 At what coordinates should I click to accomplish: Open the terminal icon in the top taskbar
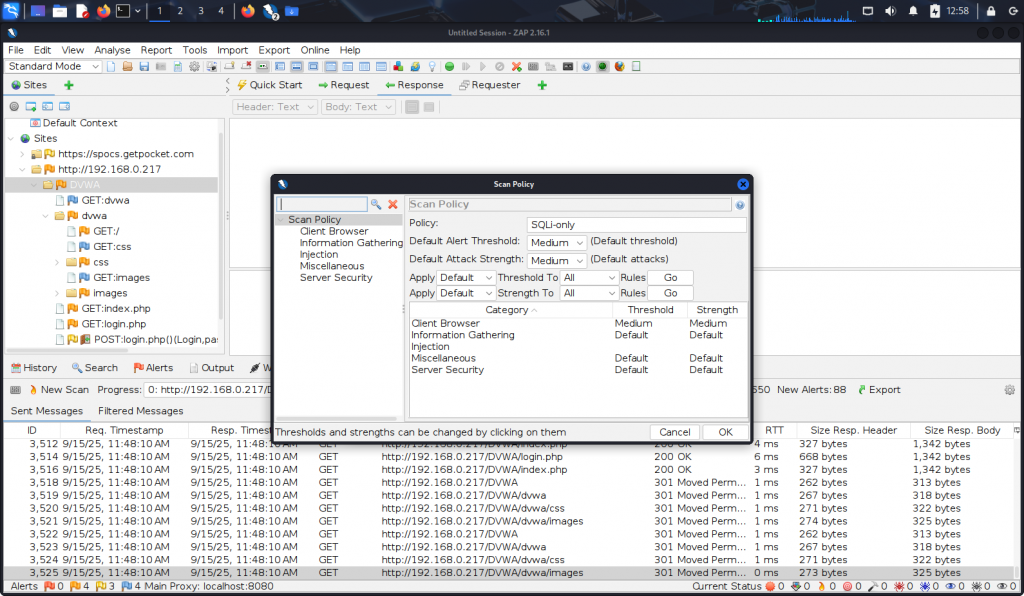pos(123,11)
